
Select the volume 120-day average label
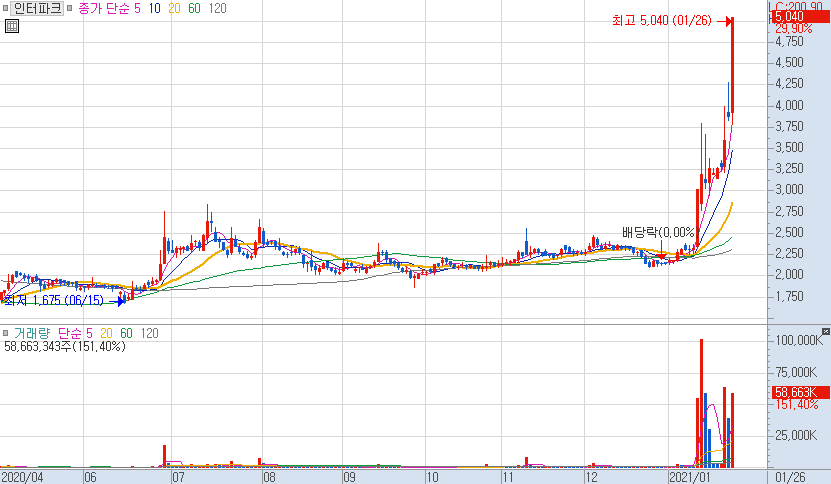(149, 333)
